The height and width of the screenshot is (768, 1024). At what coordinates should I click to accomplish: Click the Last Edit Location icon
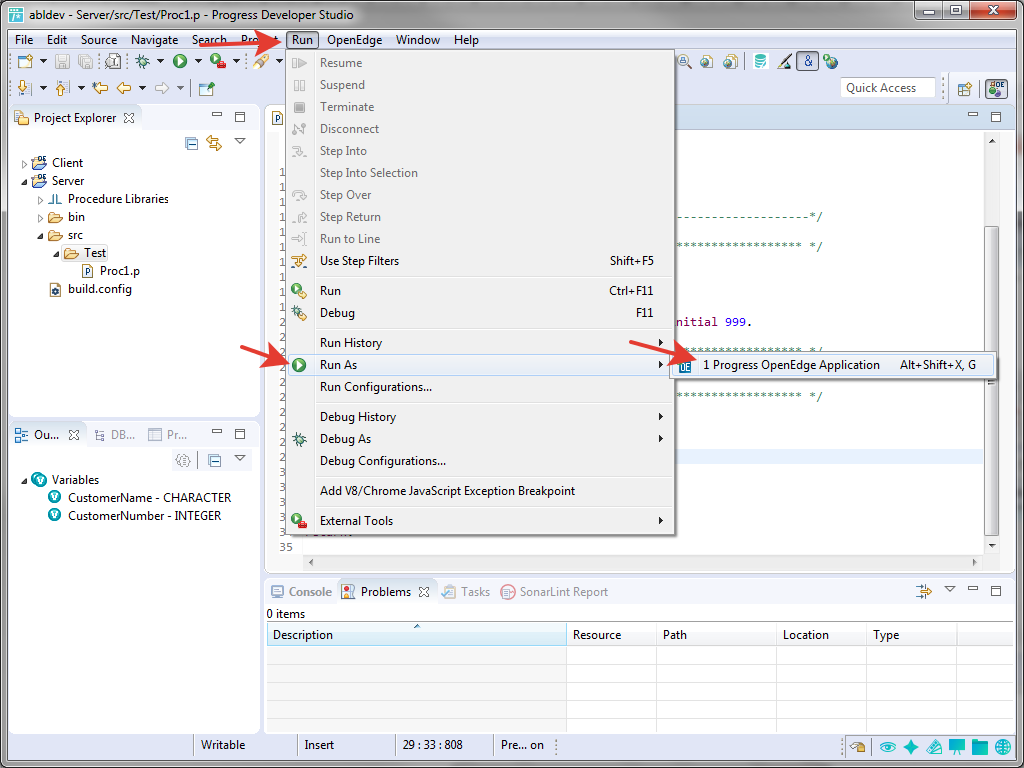100,88
